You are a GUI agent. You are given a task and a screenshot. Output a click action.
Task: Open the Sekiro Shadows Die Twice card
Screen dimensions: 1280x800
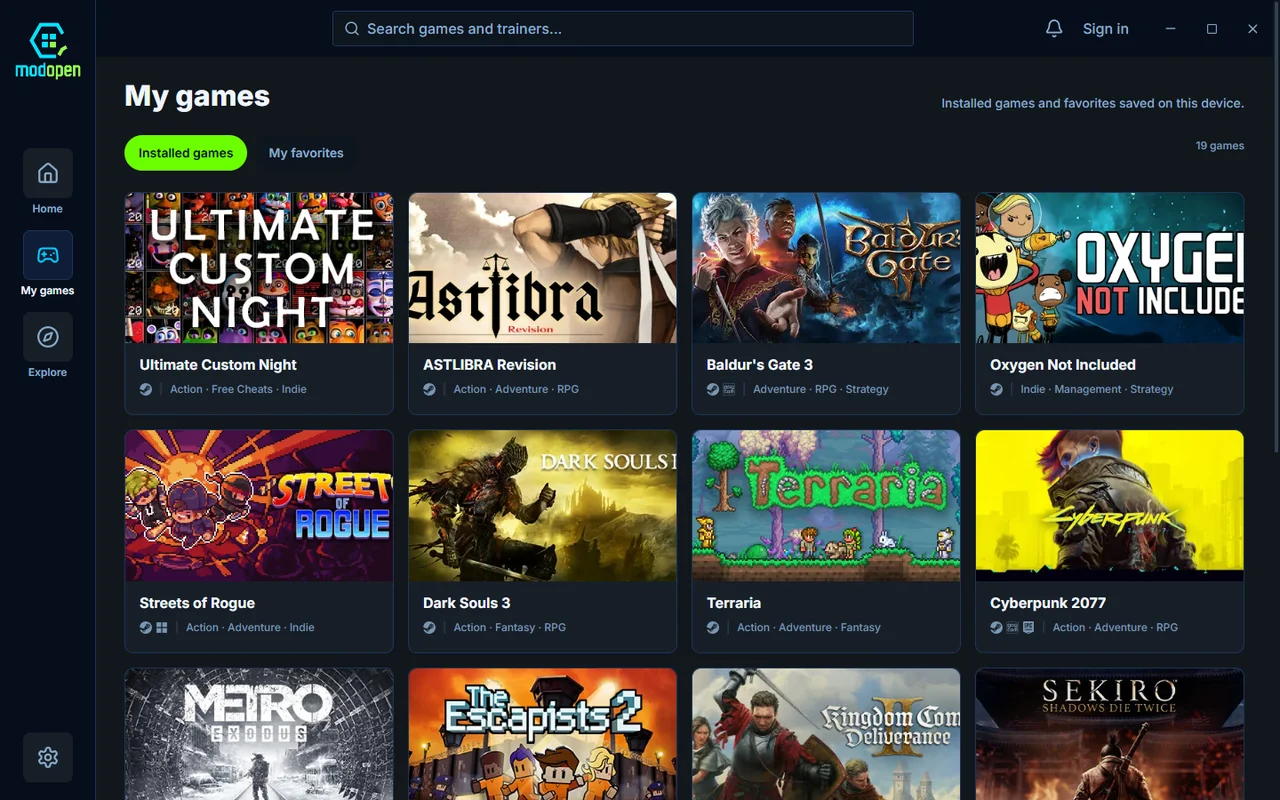(1110, 734)
